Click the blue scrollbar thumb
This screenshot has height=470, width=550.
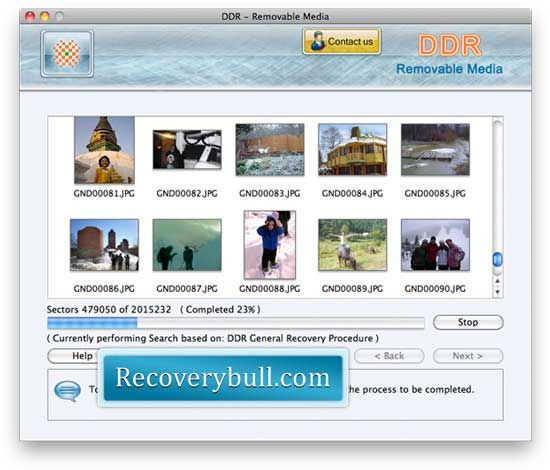click(497, 260)
